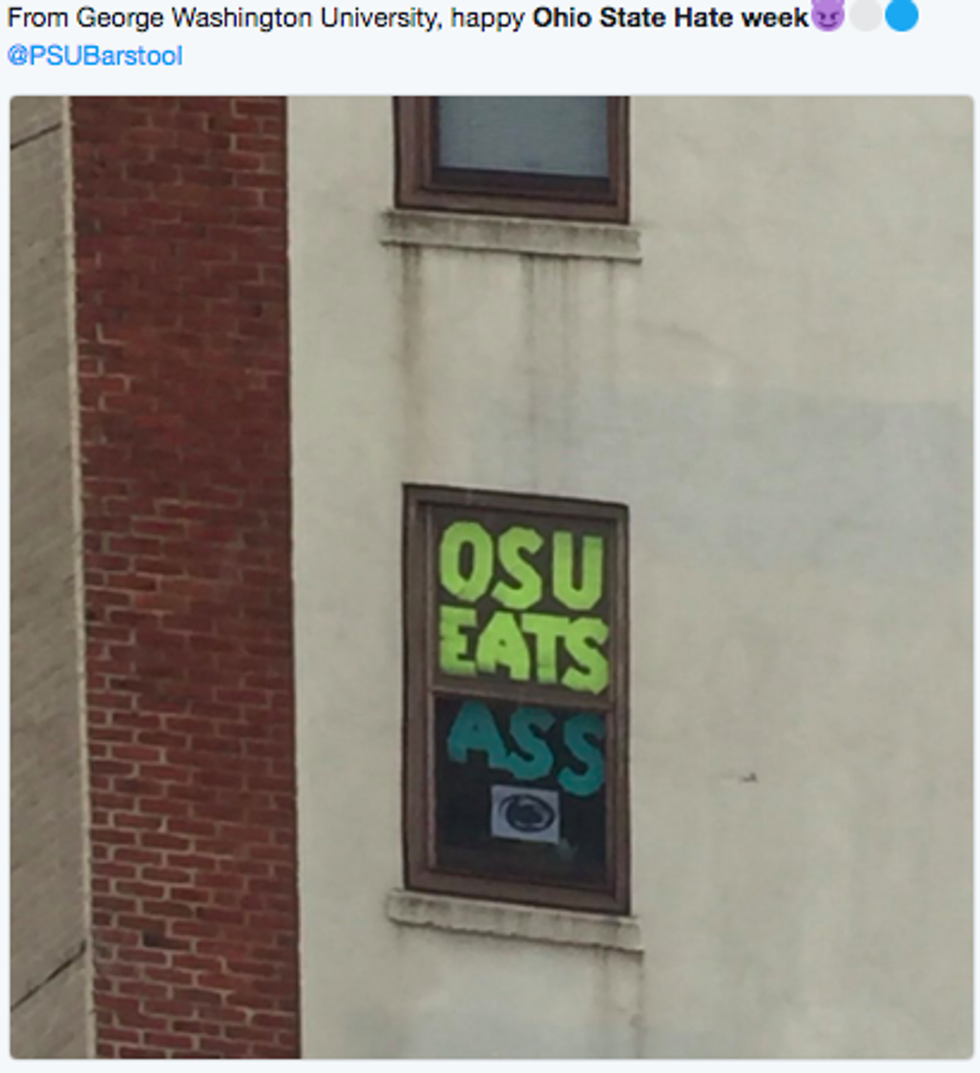Click the blue circle emoji
This screenshot has height=1073, width=980.
click(902, 15)
